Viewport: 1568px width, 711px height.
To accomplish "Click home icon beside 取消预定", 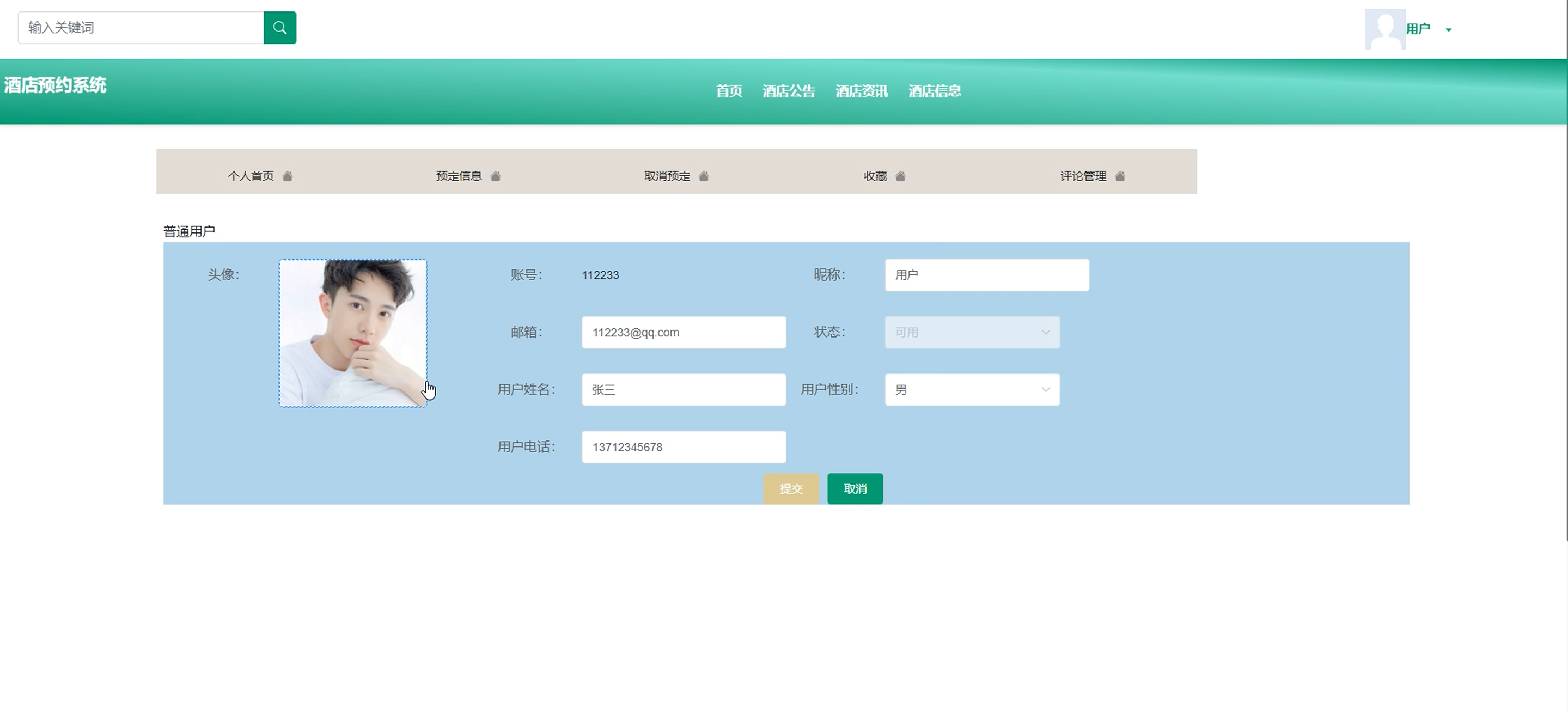I will tap(704, 176).
